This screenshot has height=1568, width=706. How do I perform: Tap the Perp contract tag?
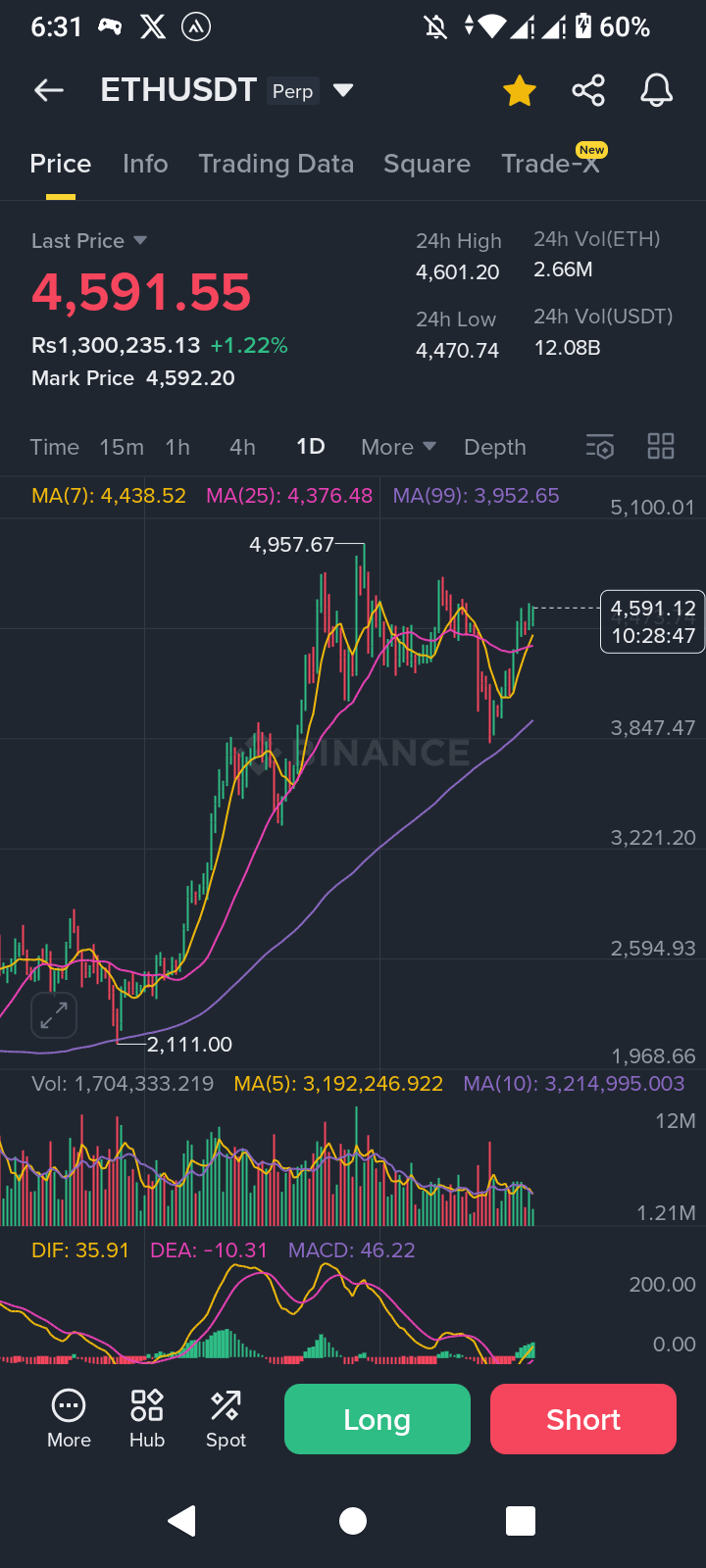[292, 91]
